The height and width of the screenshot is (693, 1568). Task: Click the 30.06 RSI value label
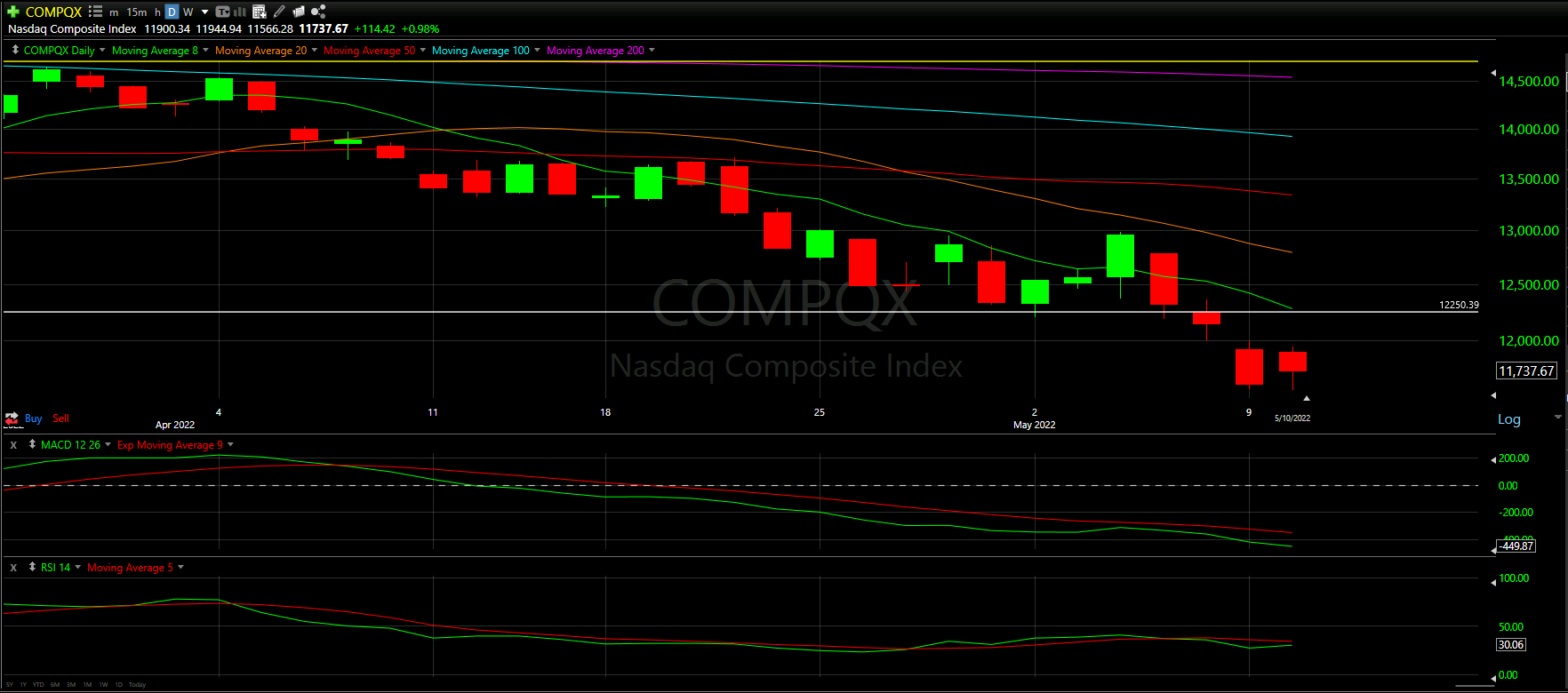[1510, 645]
